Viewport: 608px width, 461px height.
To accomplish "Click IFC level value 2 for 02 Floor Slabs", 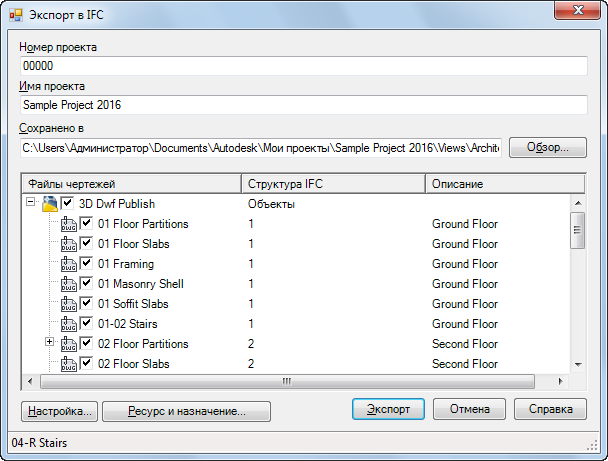I will (x=251, y=364).
